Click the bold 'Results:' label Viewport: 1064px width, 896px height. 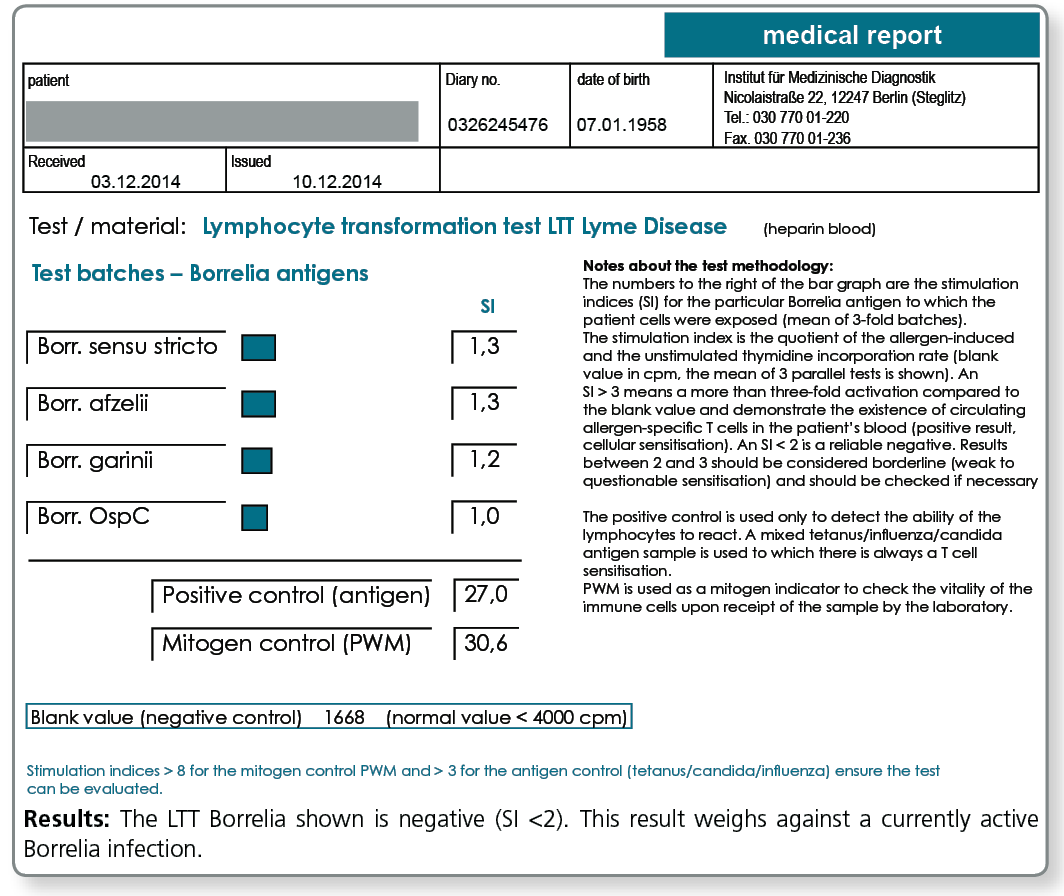click(x=66, y=819)
